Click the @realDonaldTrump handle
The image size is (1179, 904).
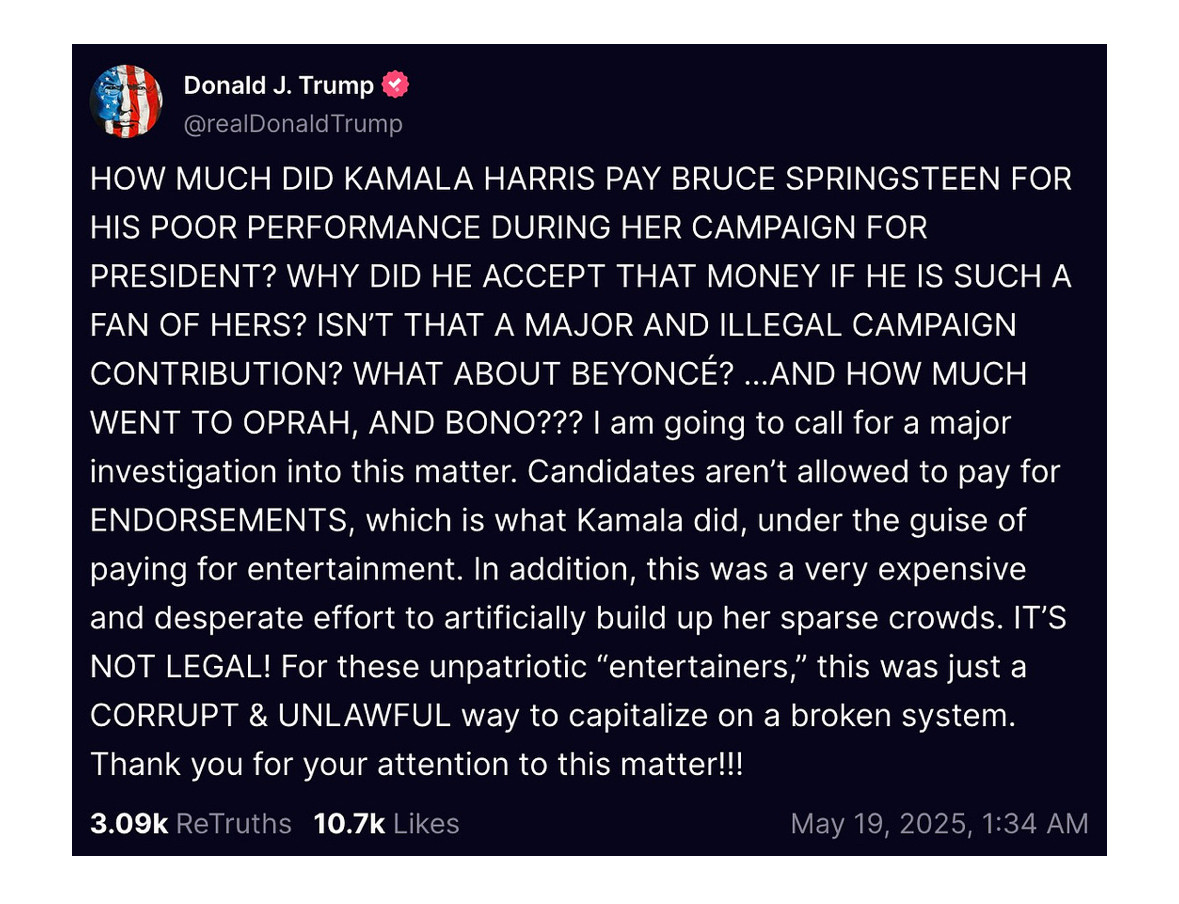click(x=293, y=123)
